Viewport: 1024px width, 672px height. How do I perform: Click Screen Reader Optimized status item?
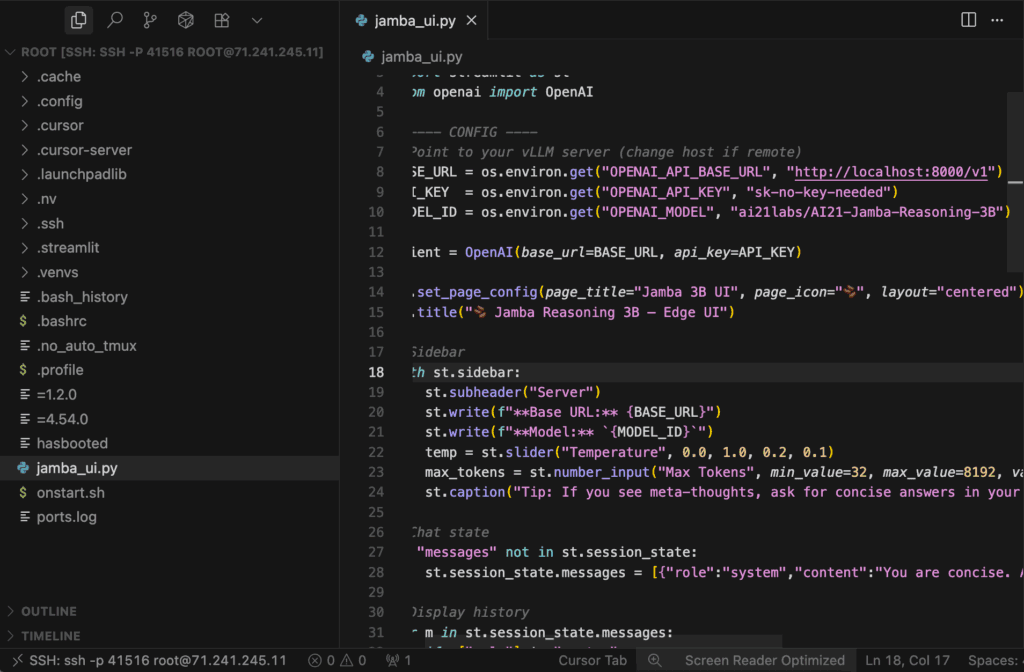point(764,660)
